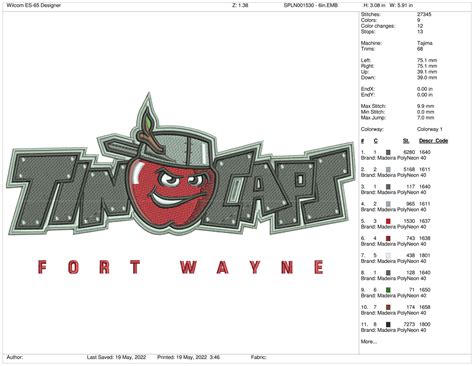The width and height of the screenshot is (474, 366).
Task: Click the Color changes value 12
Action: click(420, 26)
